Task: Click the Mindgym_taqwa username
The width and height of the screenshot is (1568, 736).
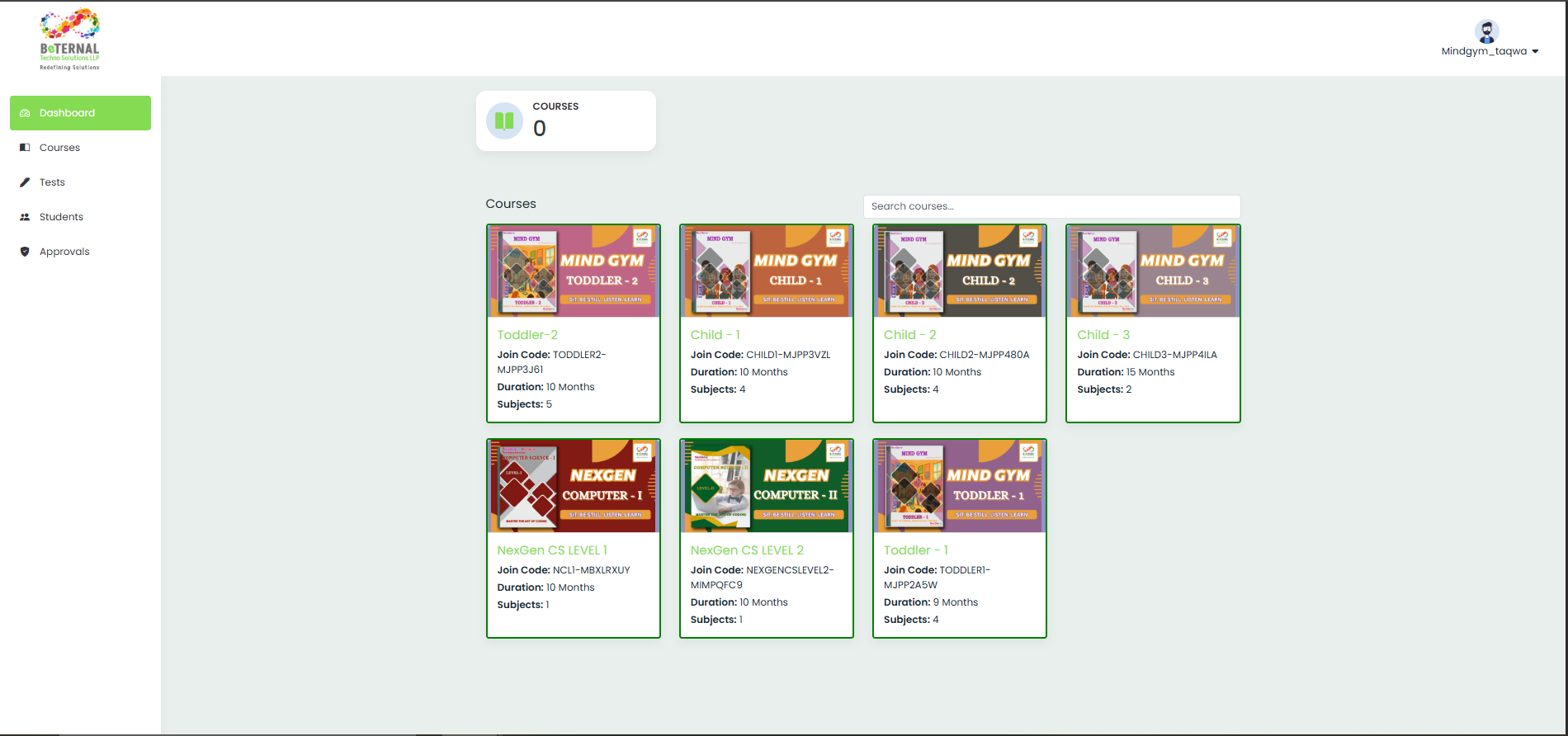Action: pos(1484,51)
